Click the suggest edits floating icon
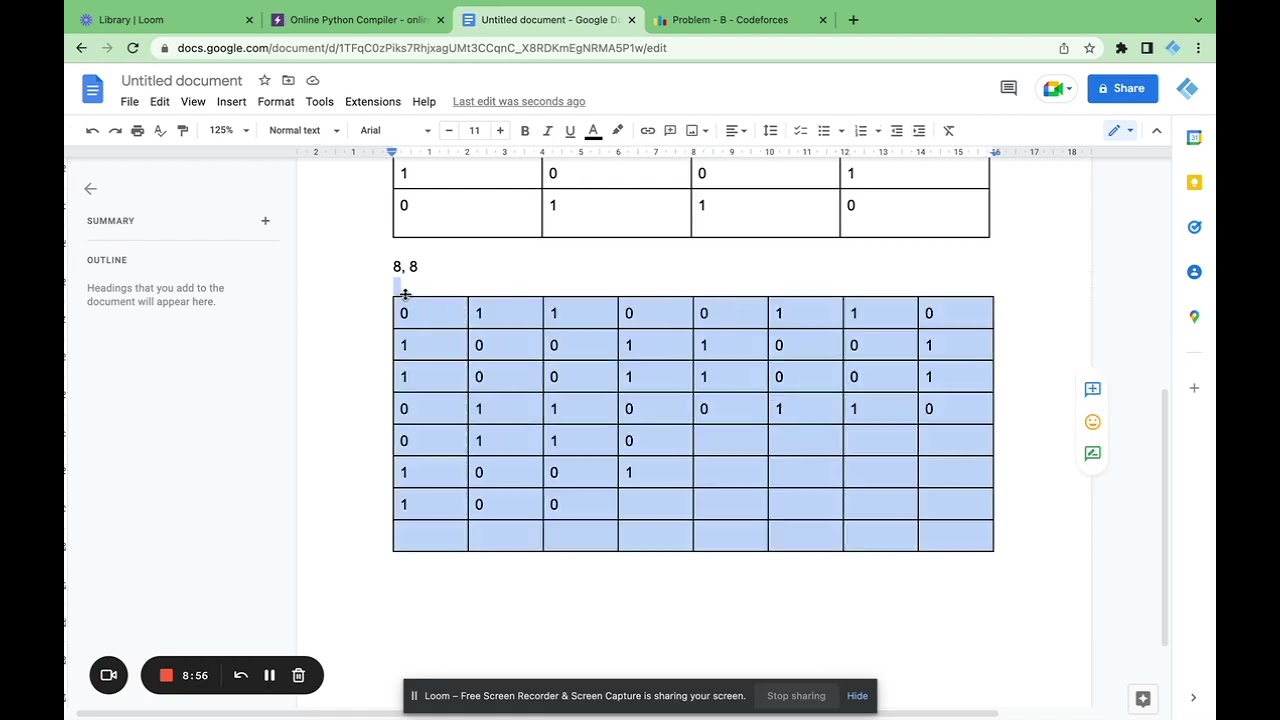The height and width of the screenshot is (720, 1280). tap(1092, 453)
